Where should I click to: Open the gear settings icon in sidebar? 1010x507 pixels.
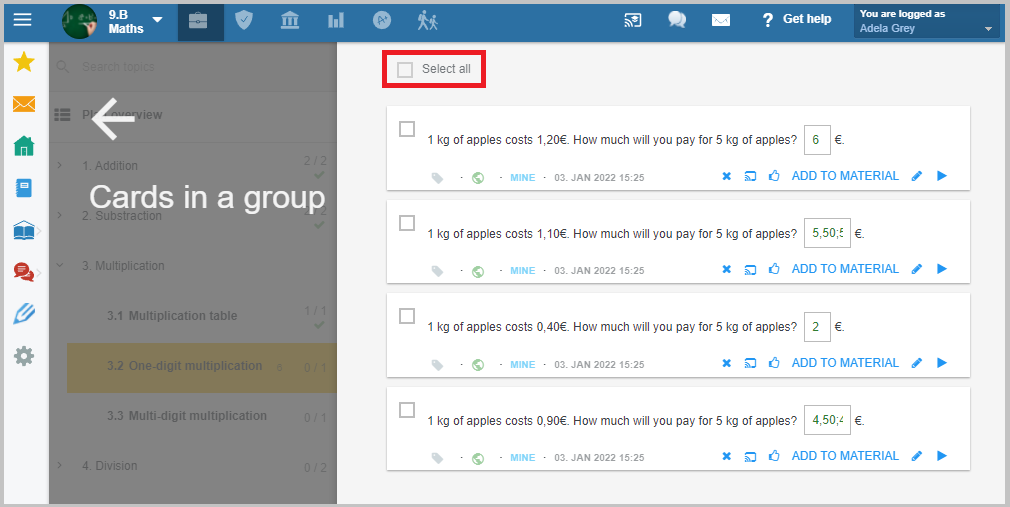point(24,356)
